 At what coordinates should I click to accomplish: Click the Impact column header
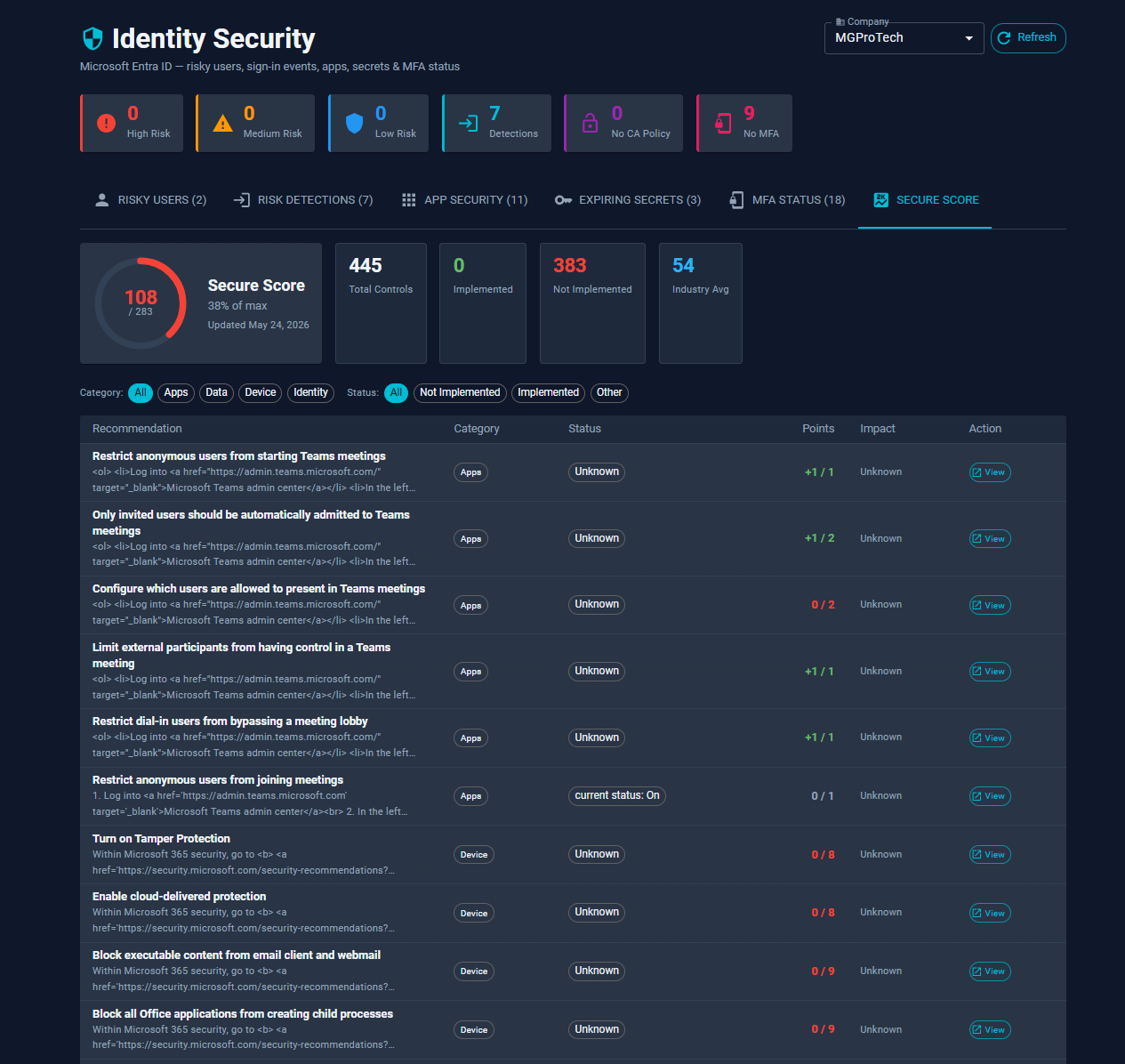(878, 429)
